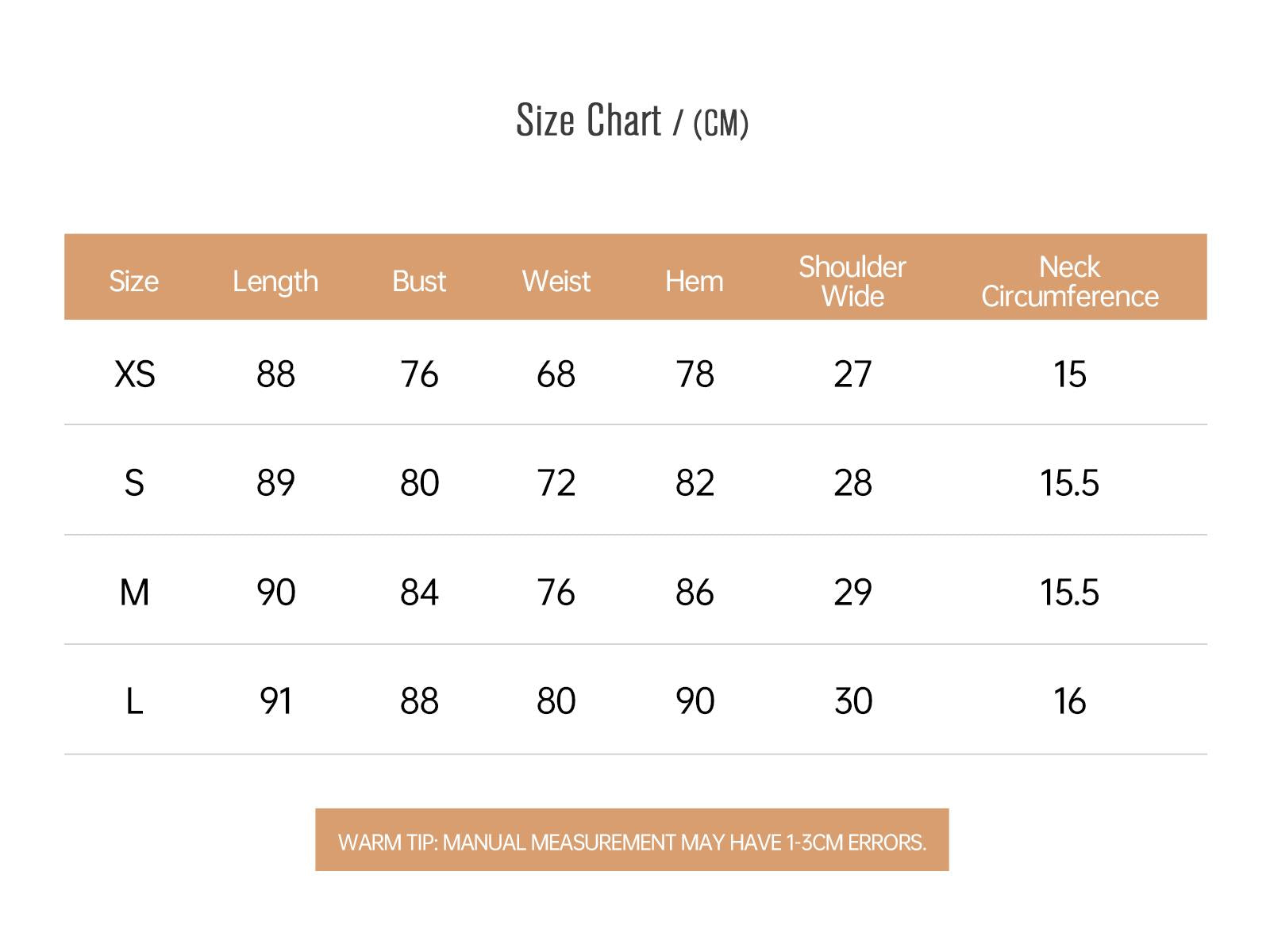Click the Shoulder Wide column header
Image resolution: width=1270 pixels, height=952 pixels.
click(852, 281)
